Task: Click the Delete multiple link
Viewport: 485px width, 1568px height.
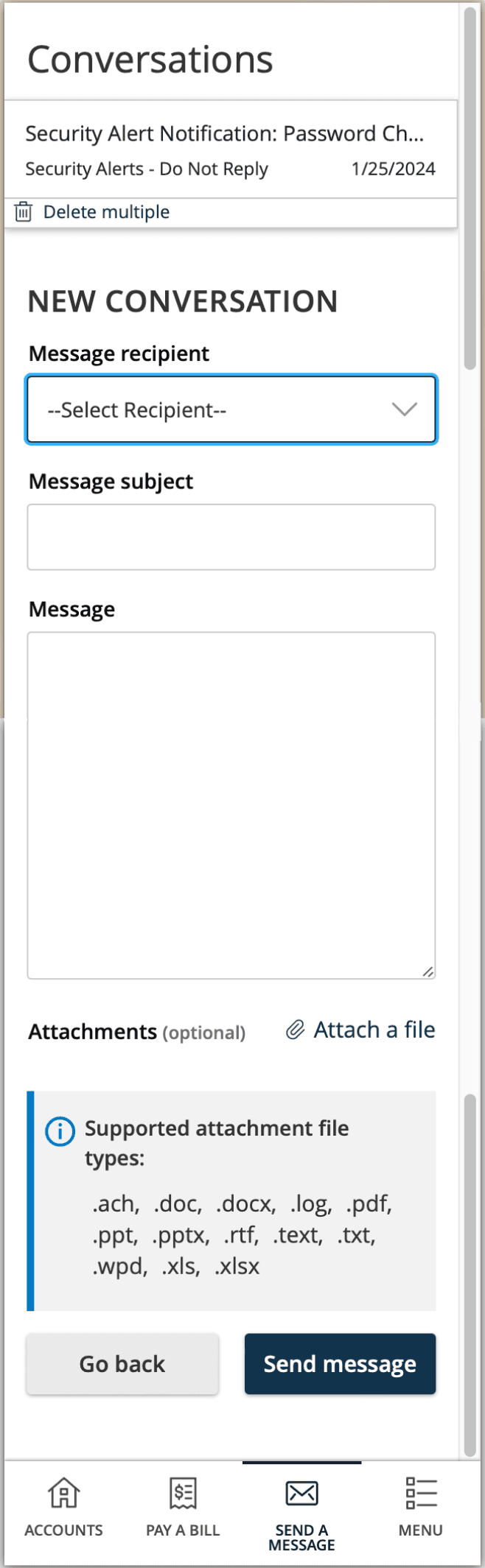Action: tap(106, 212)
